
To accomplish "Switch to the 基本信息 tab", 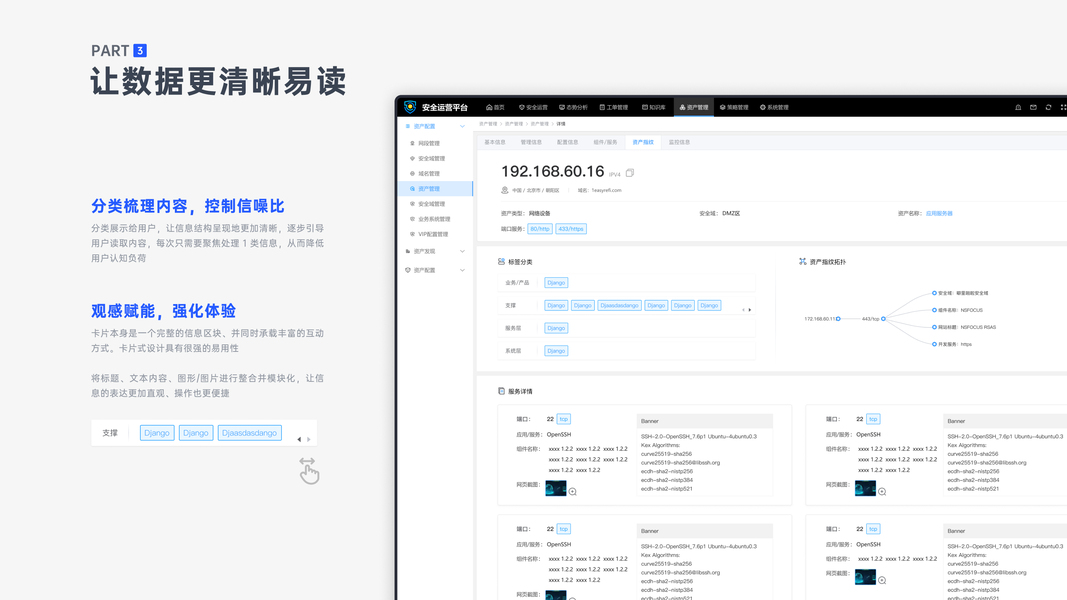I will 495,142.
